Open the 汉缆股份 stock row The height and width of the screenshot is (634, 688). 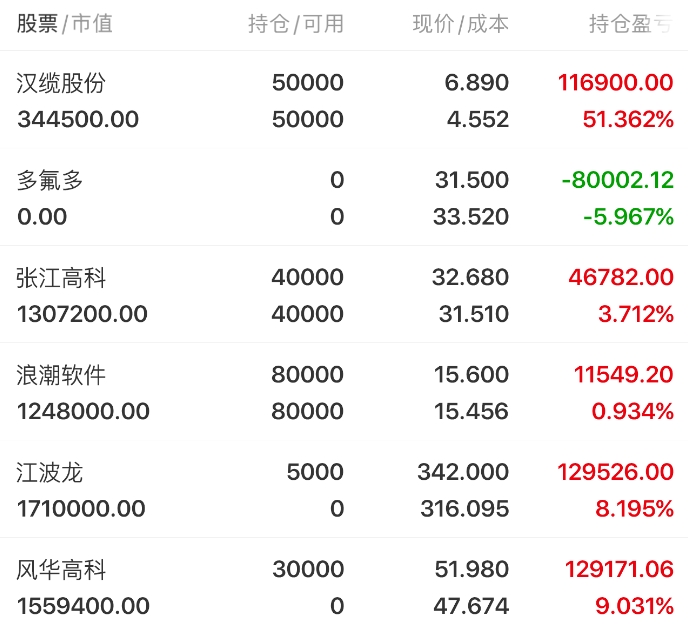(x=344, y=100)
